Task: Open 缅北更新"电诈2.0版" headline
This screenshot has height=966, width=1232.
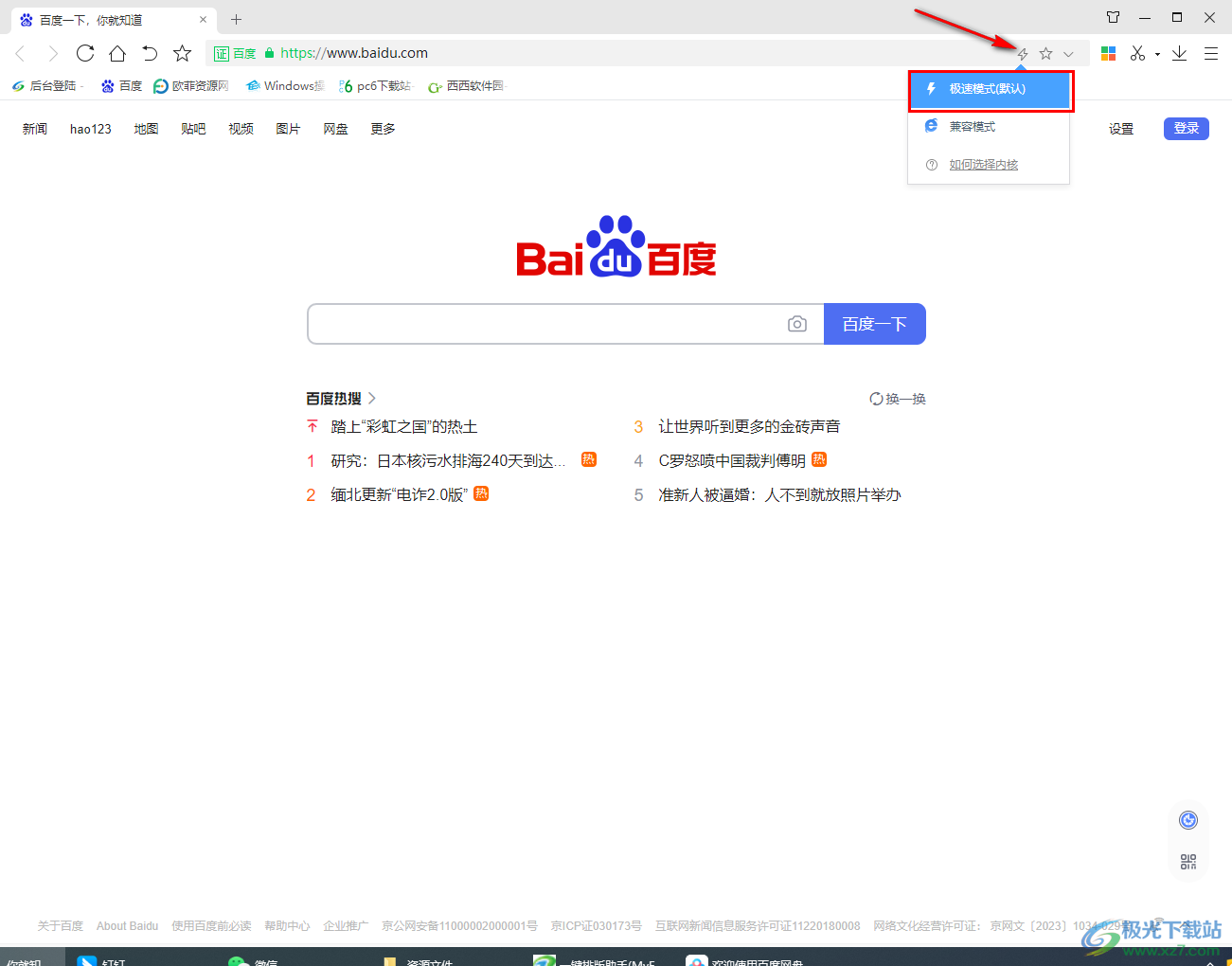Action: point(400,494)
